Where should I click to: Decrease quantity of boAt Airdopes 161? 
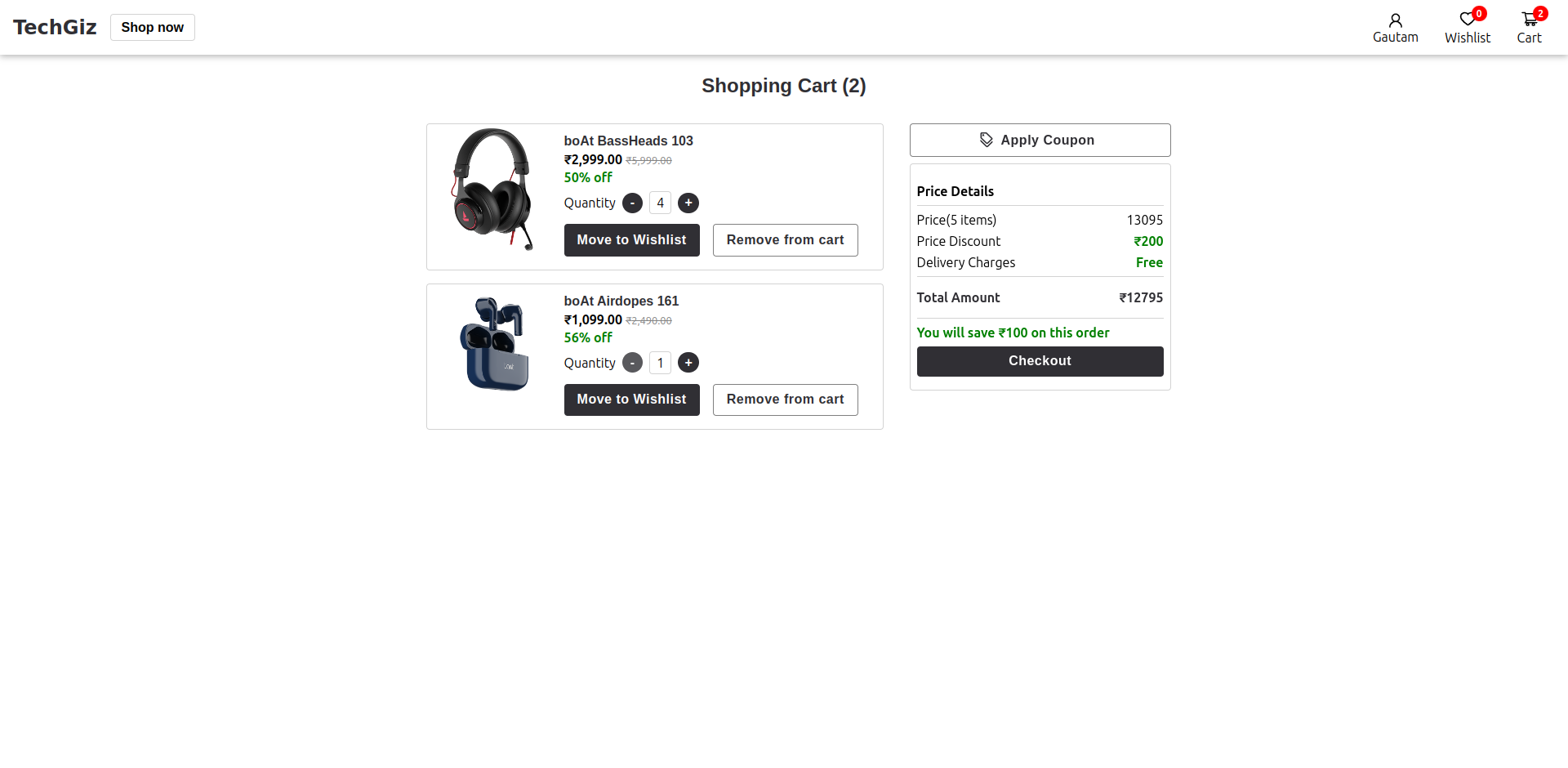tap(632, 362)
